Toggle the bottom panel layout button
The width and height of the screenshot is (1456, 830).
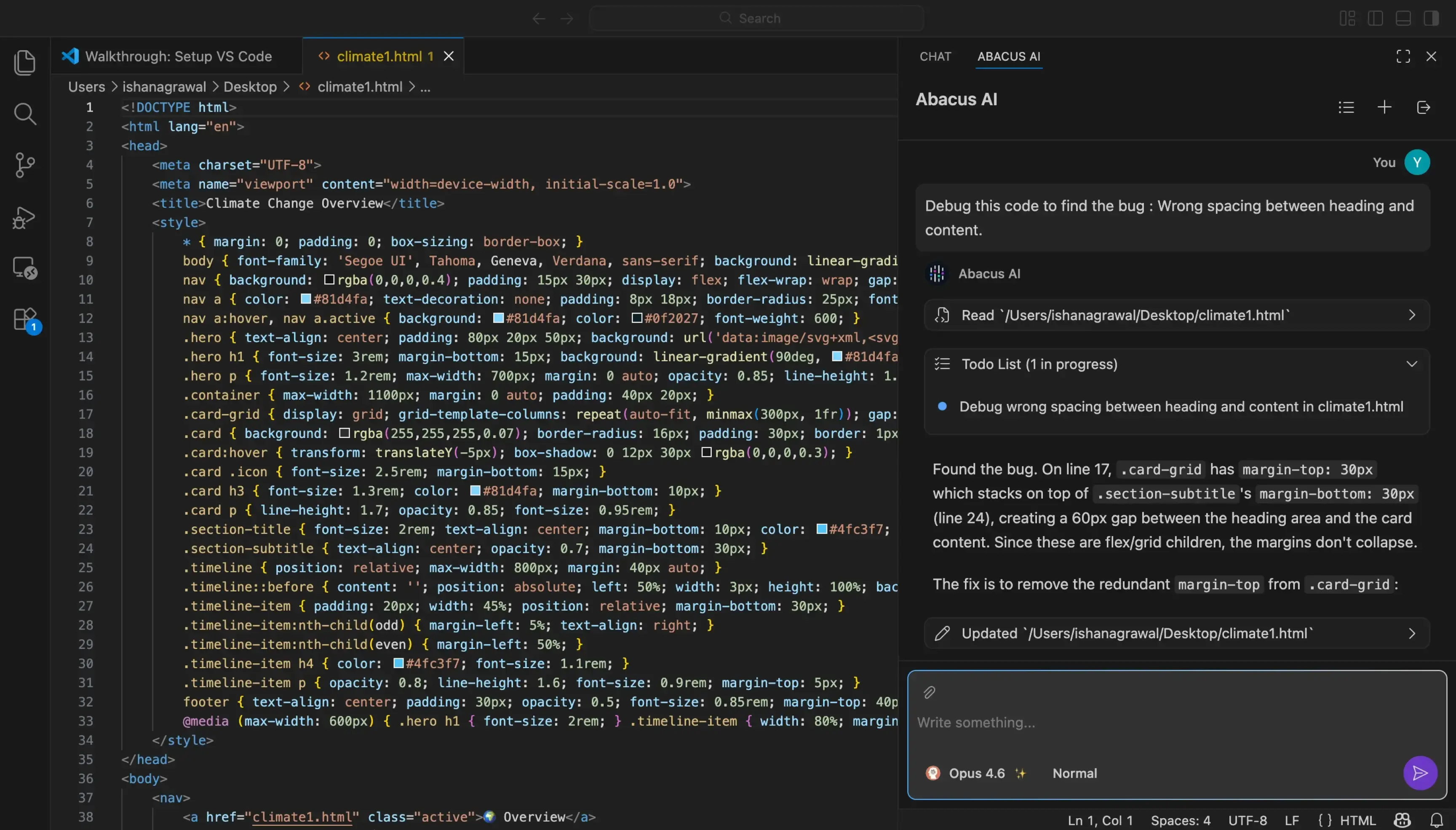click(1403, 18)
